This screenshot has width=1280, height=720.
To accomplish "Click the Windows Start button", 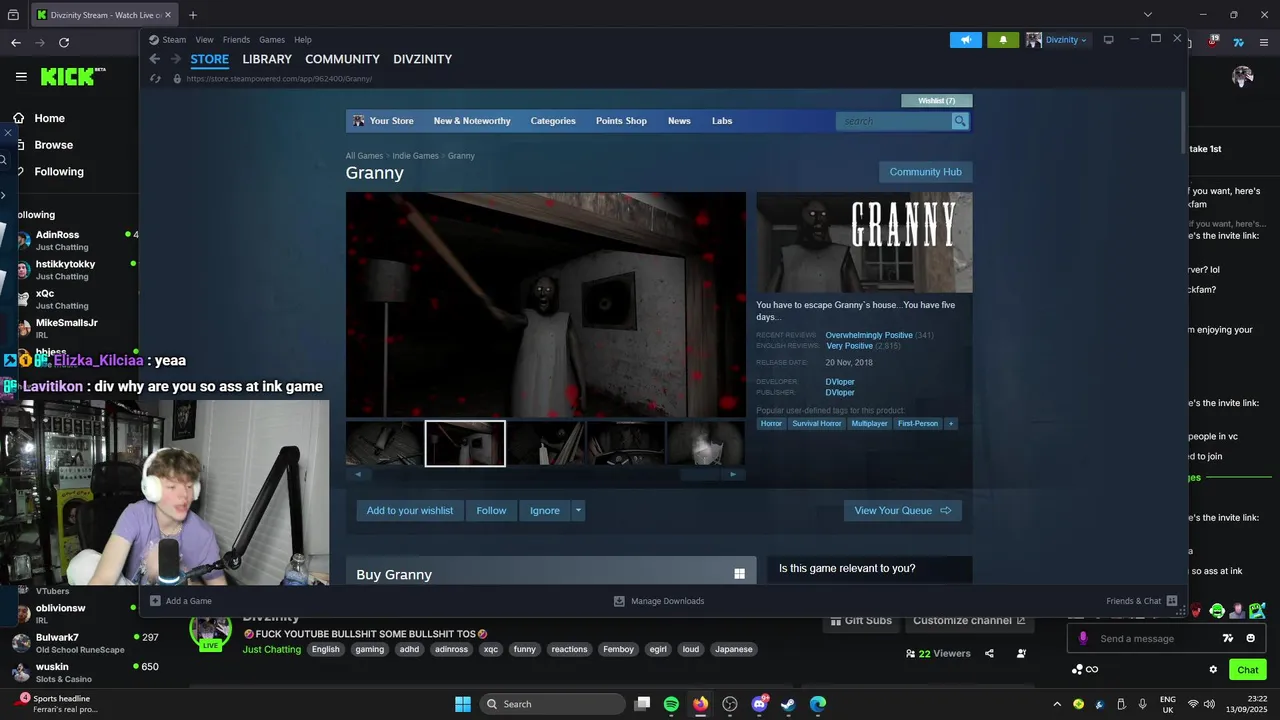I will 463,704.
